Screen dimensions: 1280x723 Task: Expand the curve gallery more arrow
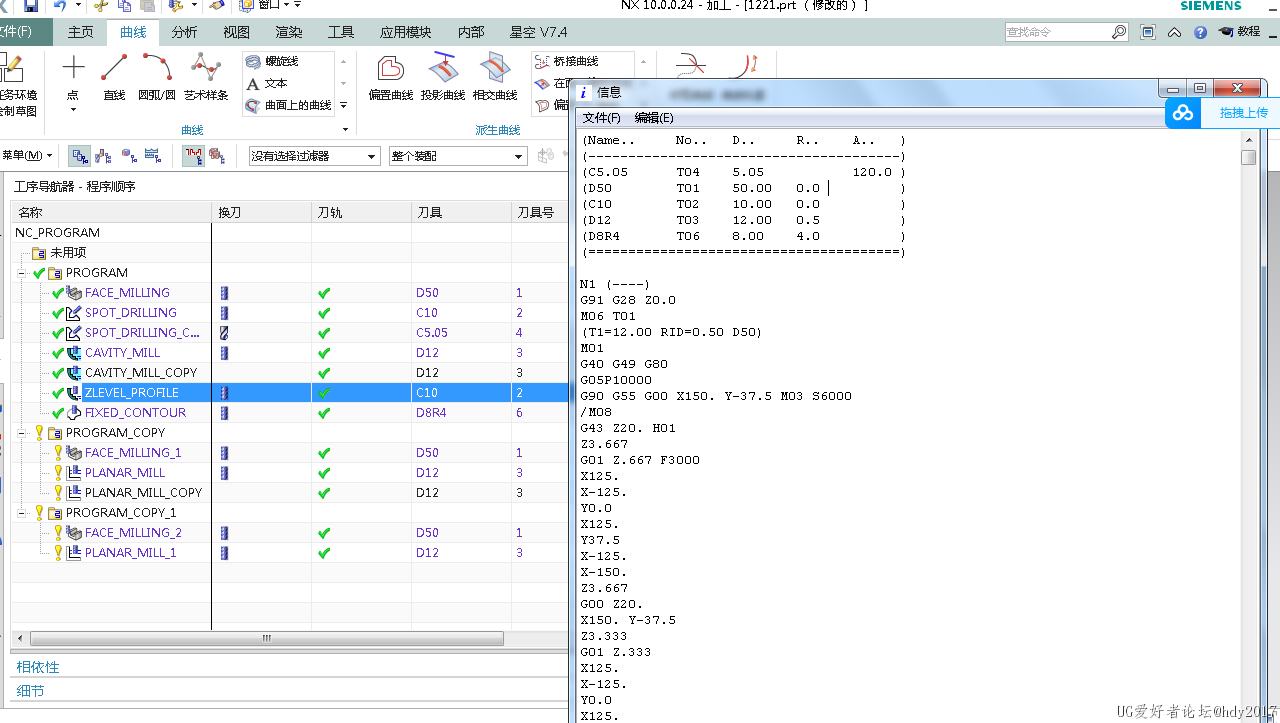coord(343,104)
